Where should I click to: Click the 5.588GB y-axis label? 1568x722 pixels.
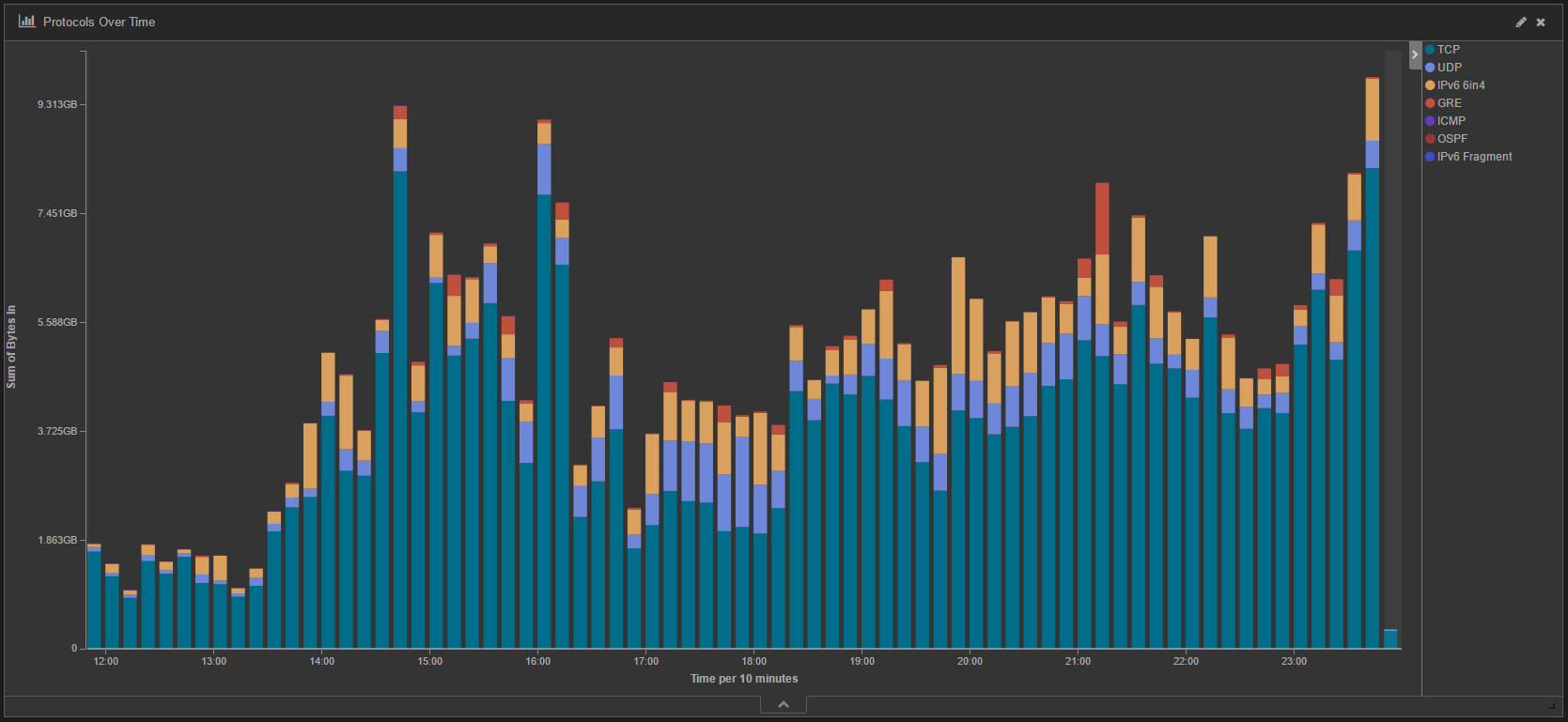(x=57, y=322)
